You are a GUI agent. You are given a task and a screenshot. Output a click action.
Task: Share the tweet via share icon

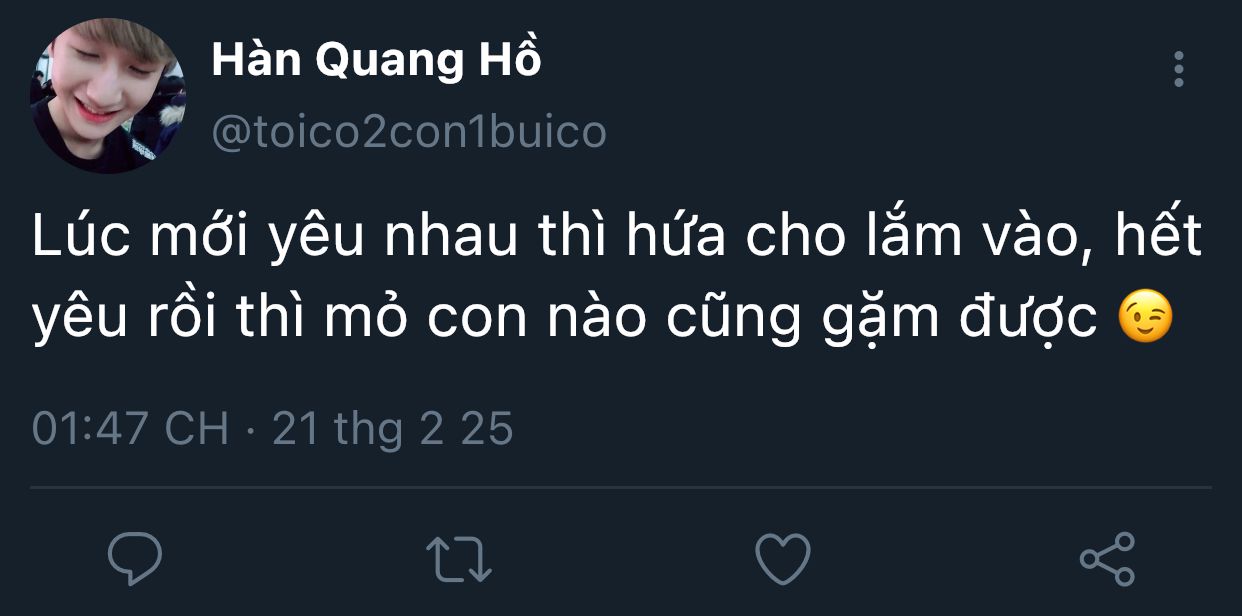tap(1107, 558)
